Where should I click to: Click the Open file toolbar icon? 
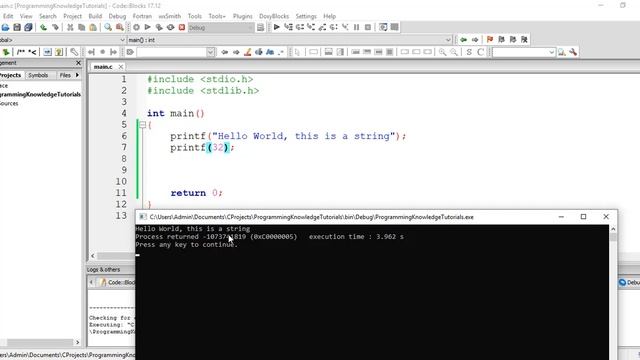tap(5, 27)
